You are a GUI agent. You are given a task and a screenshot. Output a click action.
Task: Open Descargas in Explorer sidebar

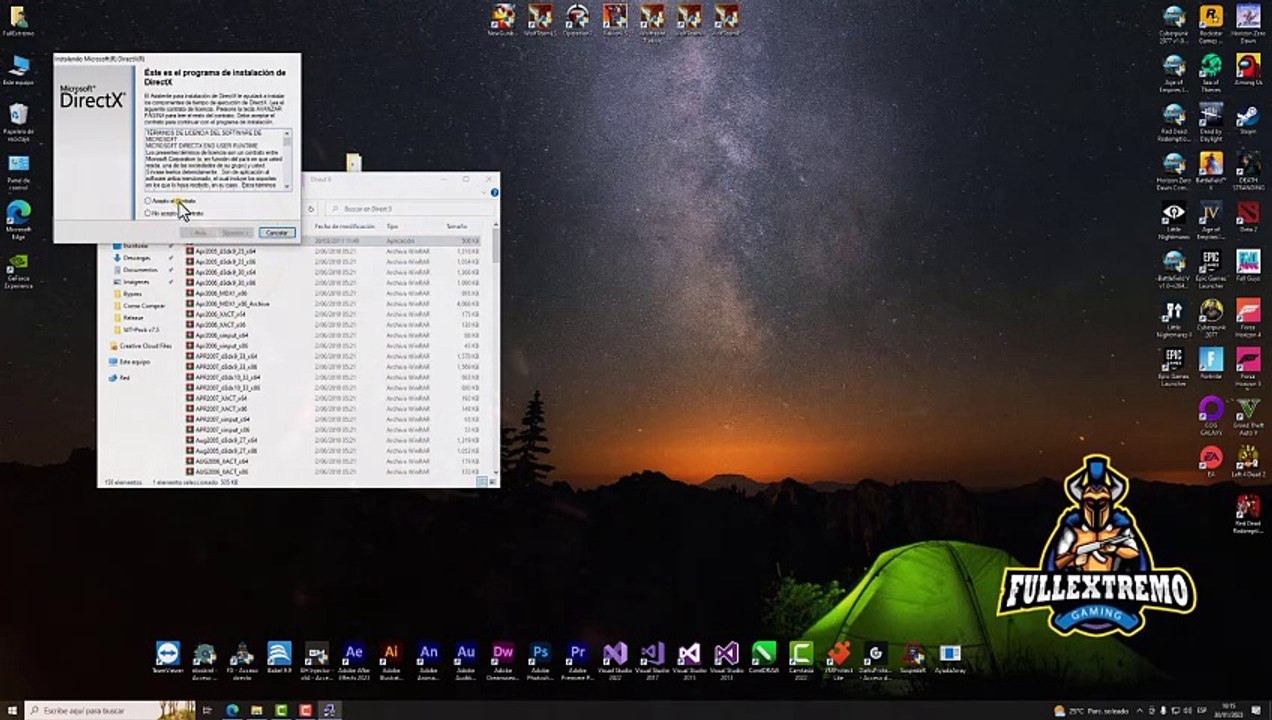(137, 258)
